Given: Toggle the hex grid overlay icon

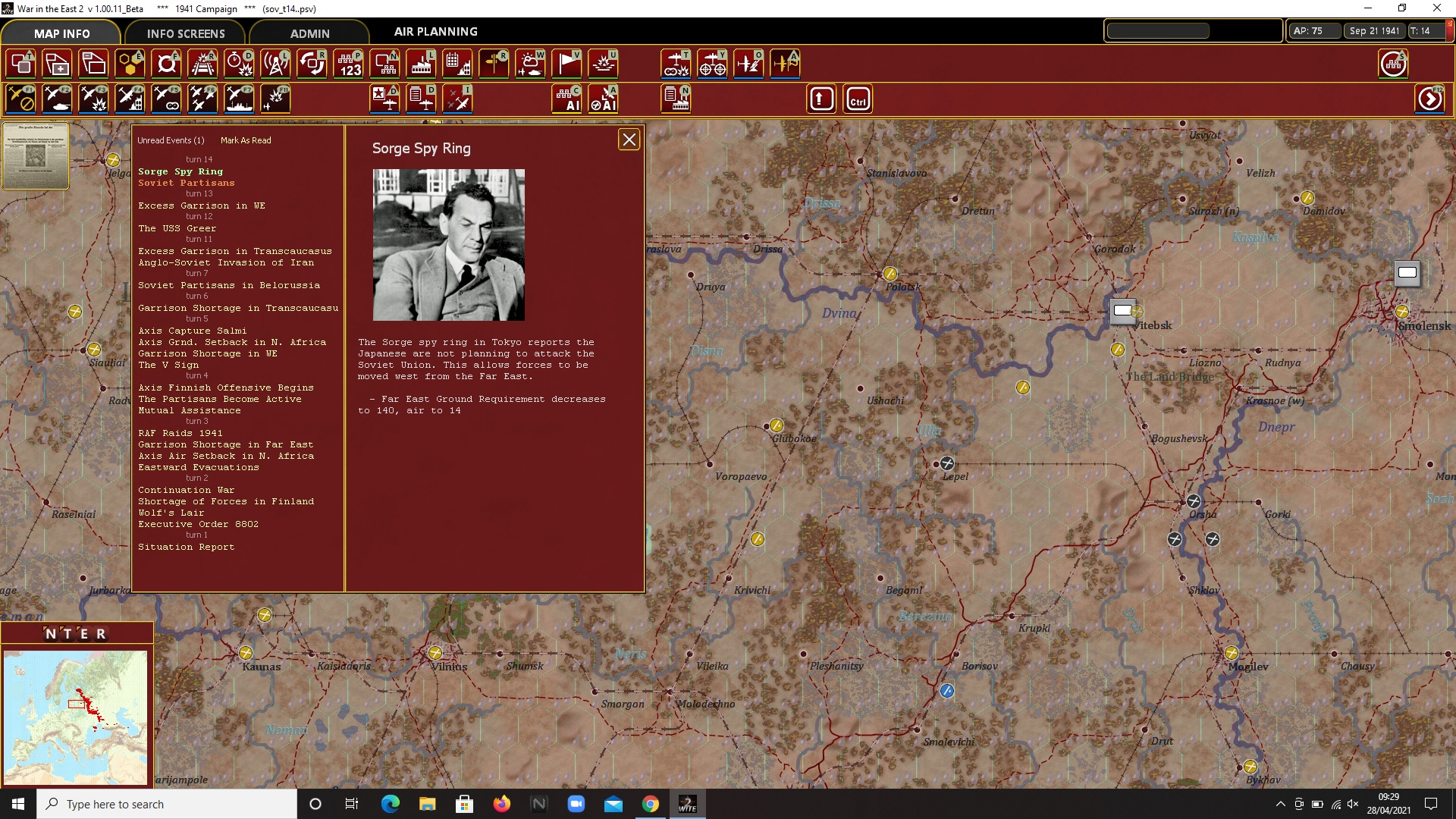Looking at the screenshot, I should tap(130, 64).
